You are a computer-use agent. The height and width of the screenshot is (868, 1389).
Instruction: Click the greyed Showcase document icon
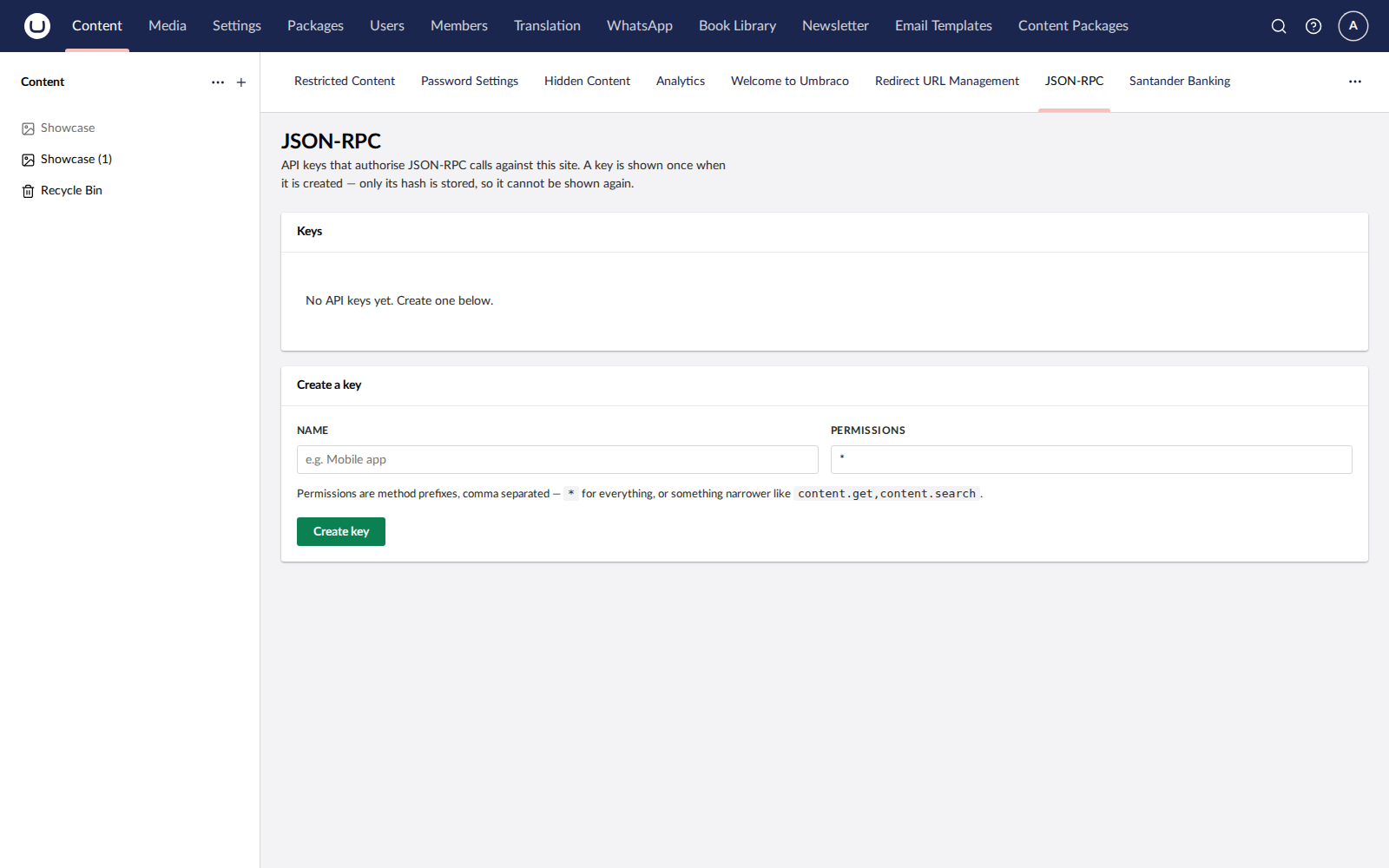(28, 128)
